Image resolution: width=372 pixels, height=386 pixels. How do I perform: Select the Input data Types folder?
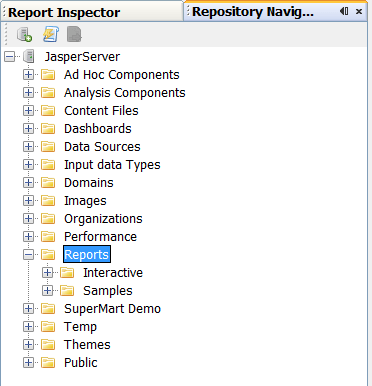(x=112, y=165)
